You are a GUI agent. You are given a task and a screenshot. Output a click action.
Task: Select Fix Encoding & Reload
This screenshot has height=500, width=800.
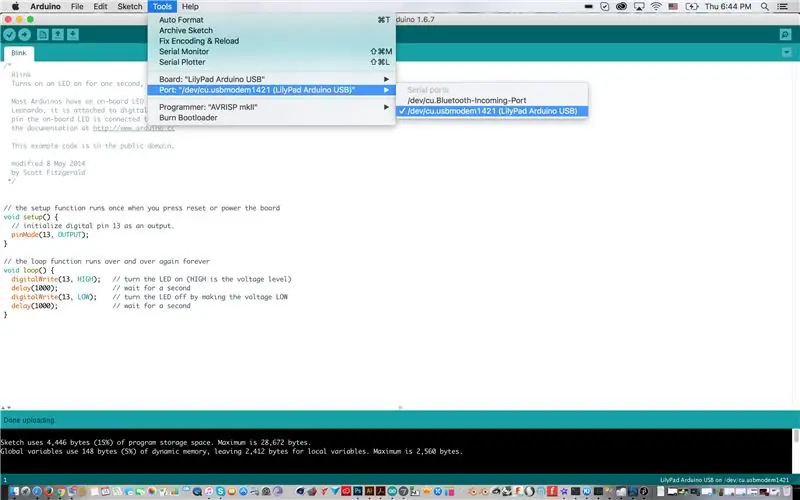click(271, 41)
